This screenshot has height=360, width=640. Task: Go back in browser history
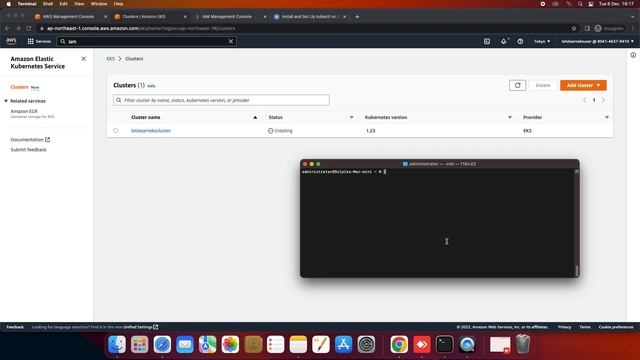click(7, 29)
